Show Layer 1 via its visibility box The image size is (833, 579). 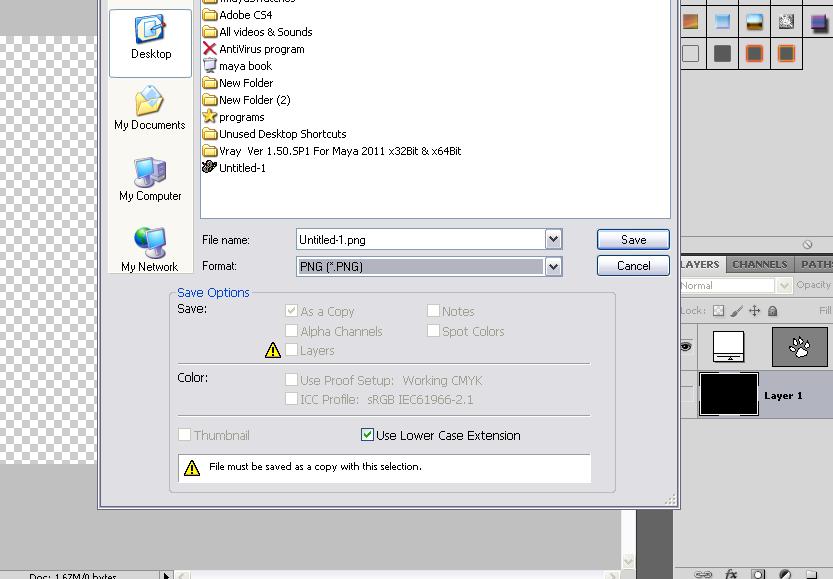click(687, 394)
